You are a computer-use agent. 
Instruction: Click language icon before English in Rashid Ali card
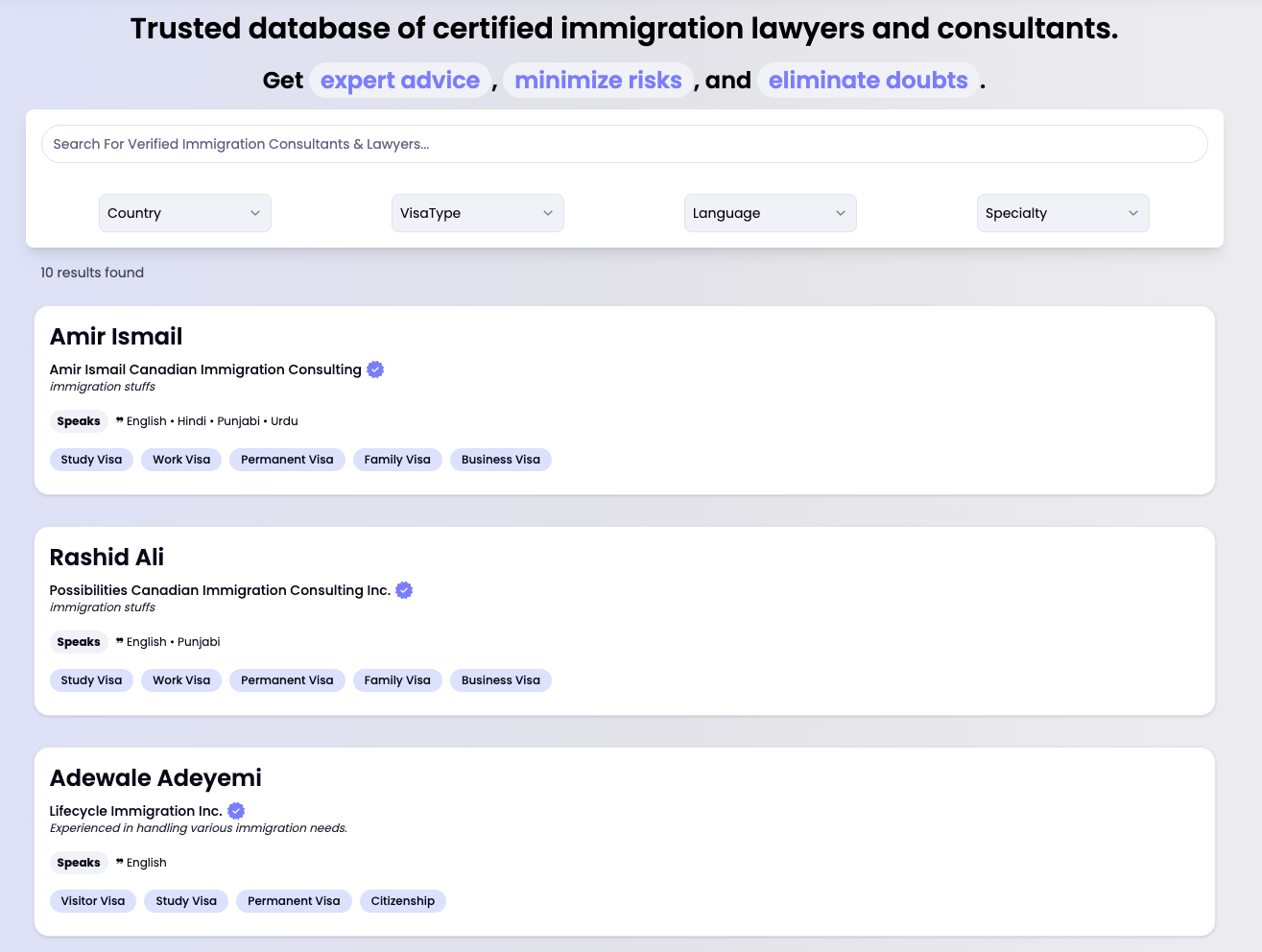coord(120,641)
